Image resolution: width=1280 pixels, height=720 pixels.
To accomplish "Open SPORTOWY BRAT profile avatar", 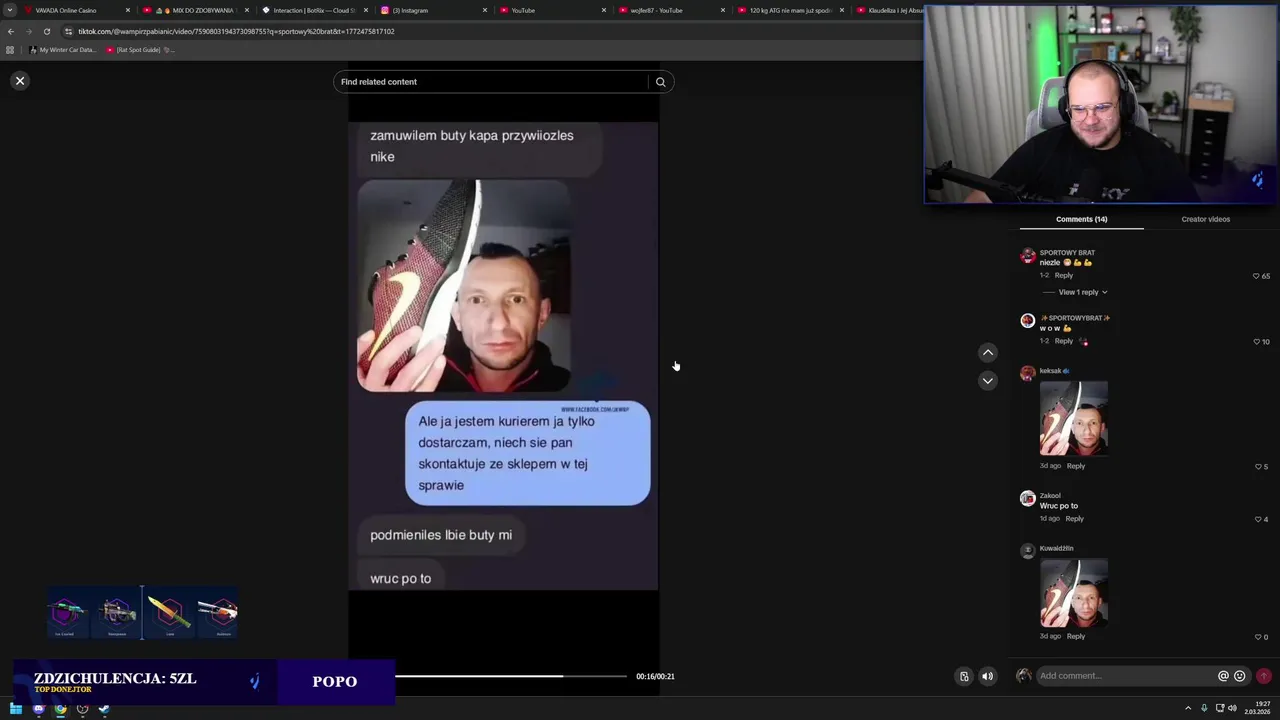I will [x=1027, y=256].
